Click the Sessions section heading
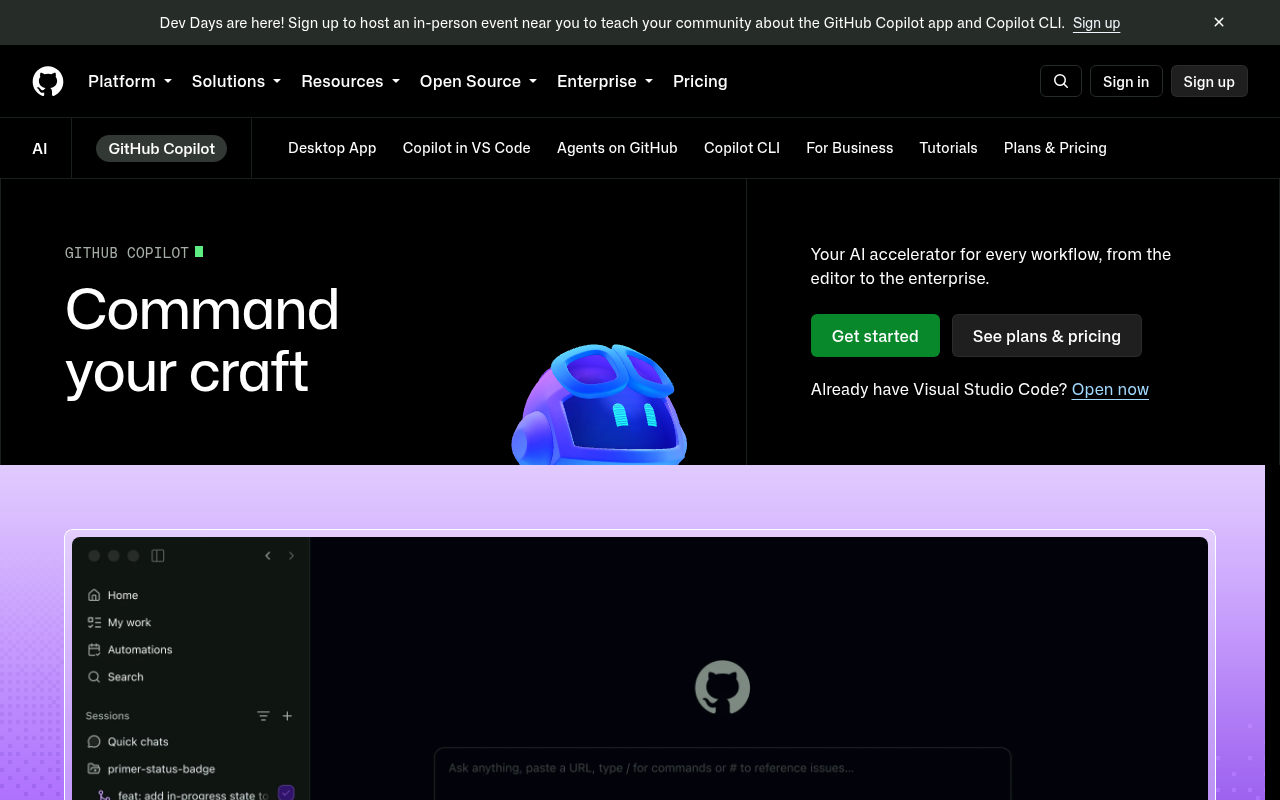 tap(108, 716)
